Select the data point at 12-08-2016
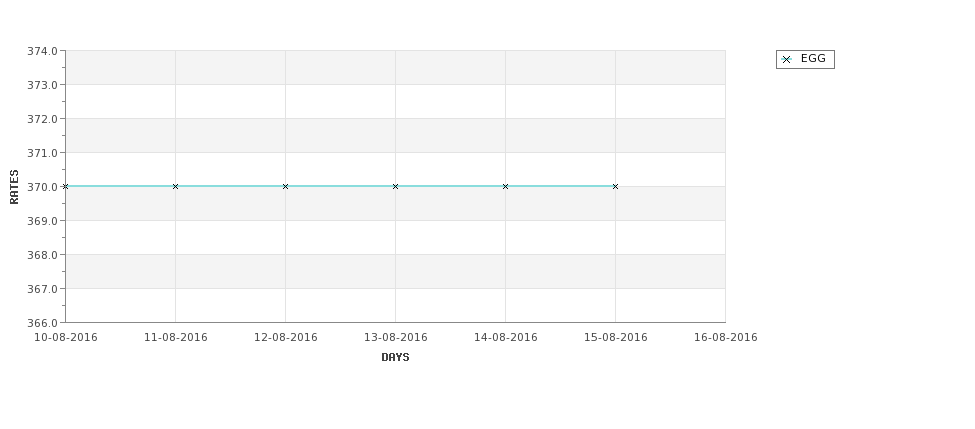The width and height of the screenshot is (975, 429). tap(285, 187)
